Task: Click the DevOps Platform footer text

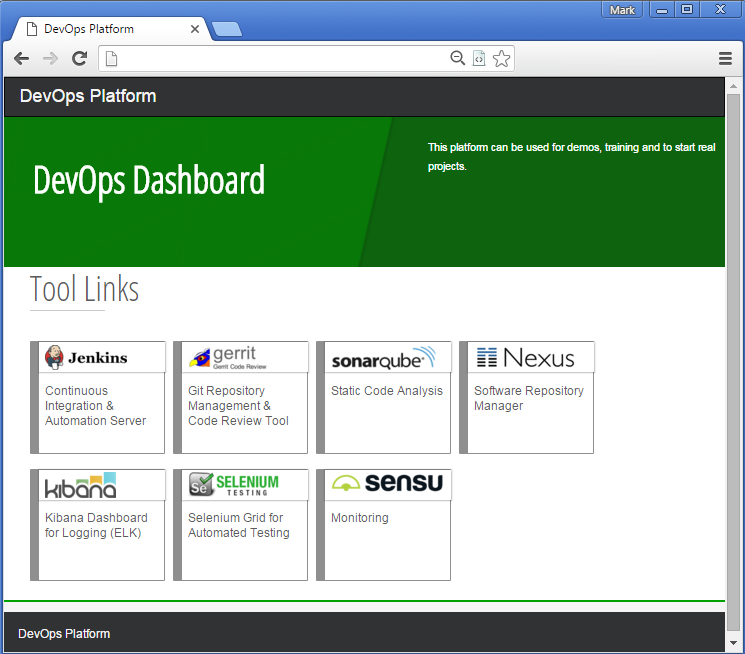Action: point(64,634)
